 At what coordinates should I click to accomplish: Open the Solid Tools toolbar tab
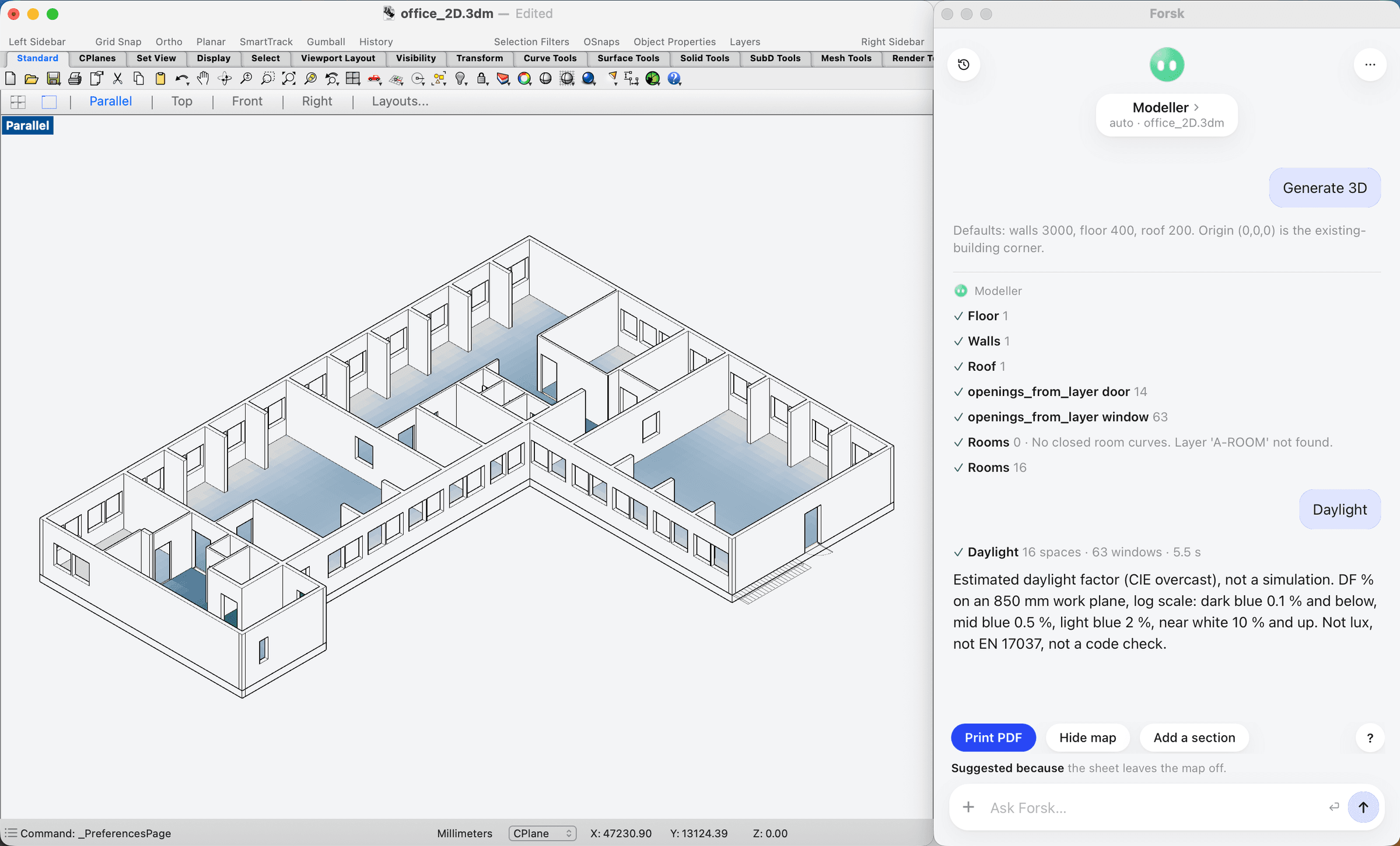[x=705, y=58]
